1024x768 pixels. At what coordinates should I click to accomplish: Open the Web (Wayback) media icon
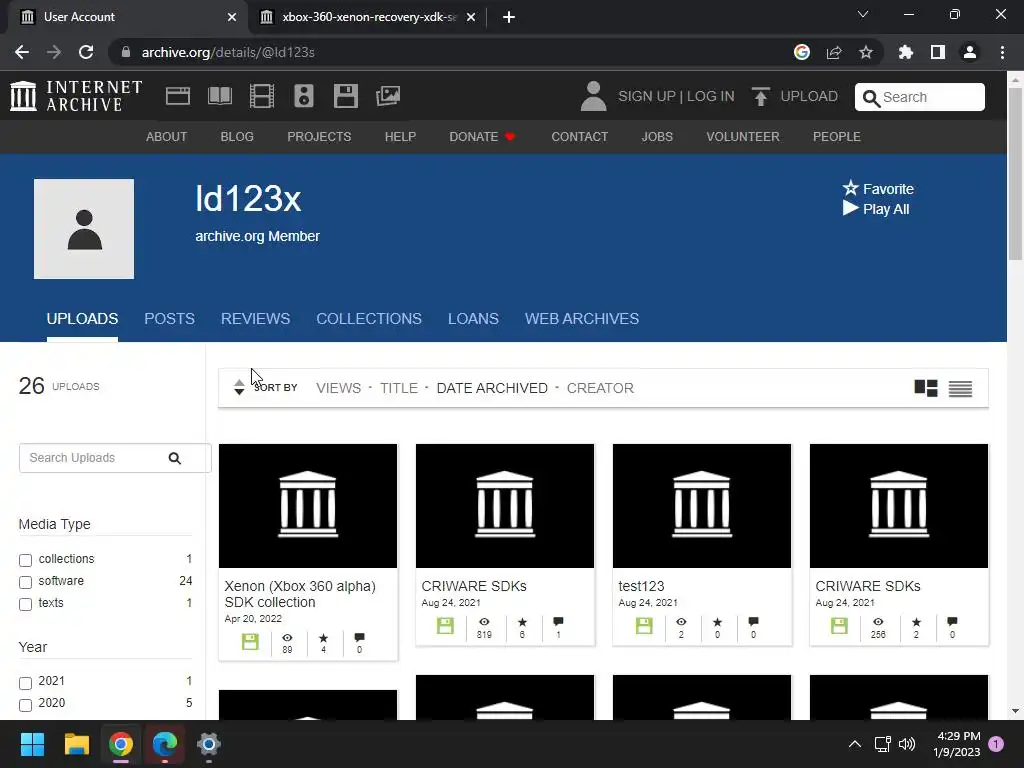pyautogui.click(x=178, y=96)
